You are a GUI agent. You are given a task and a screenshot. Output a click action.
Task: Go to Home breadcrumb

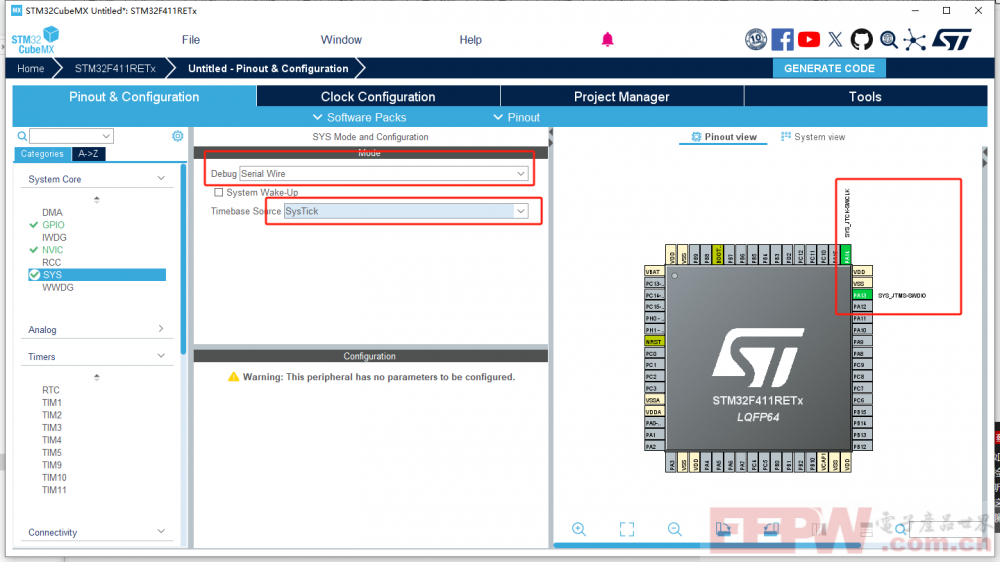coord(31,68)
